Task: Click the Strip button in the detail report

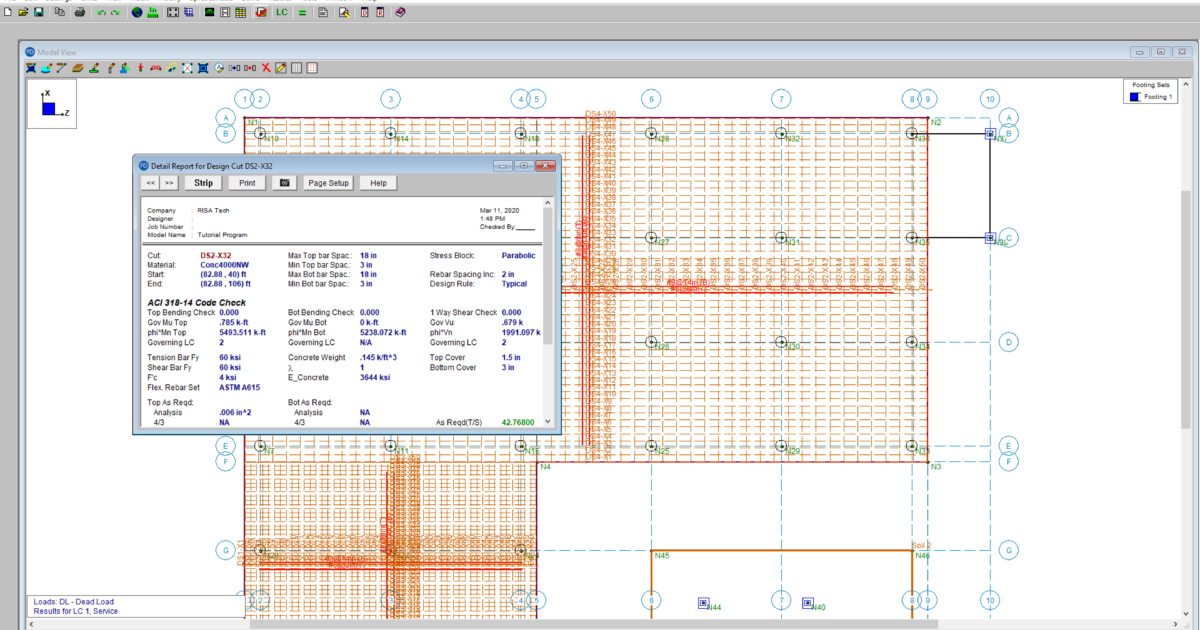Action: pyautogui.click(x=203, y=183)
